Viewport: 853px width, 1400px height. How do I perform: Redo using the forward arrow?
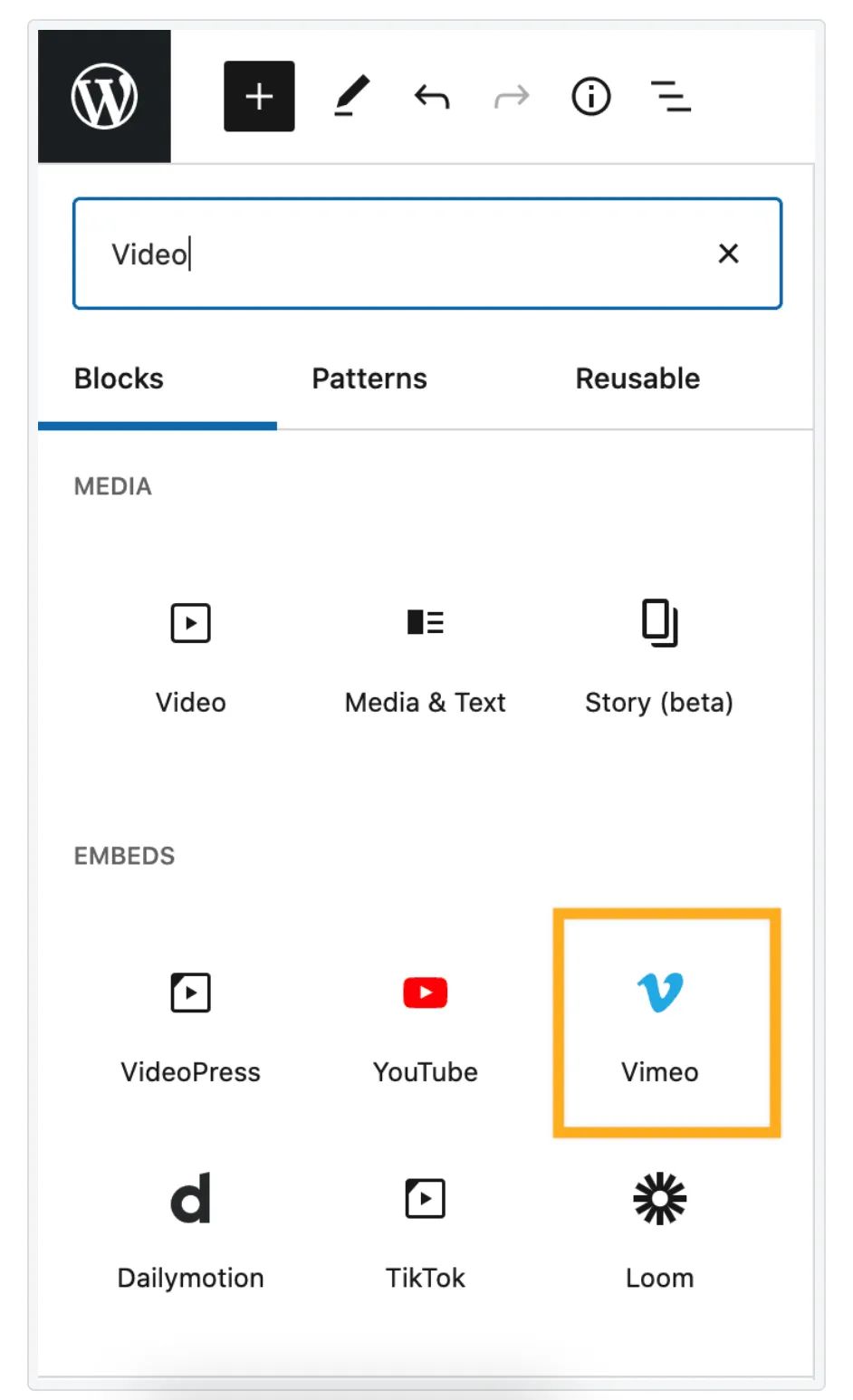(x=512, y=96)
